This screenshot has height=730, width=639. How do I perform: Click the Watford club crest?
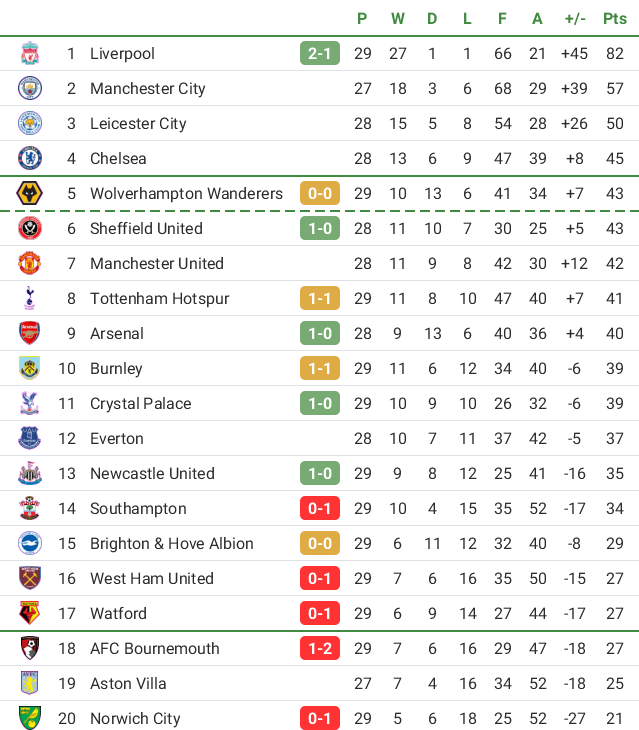click(x=30, y=614)
